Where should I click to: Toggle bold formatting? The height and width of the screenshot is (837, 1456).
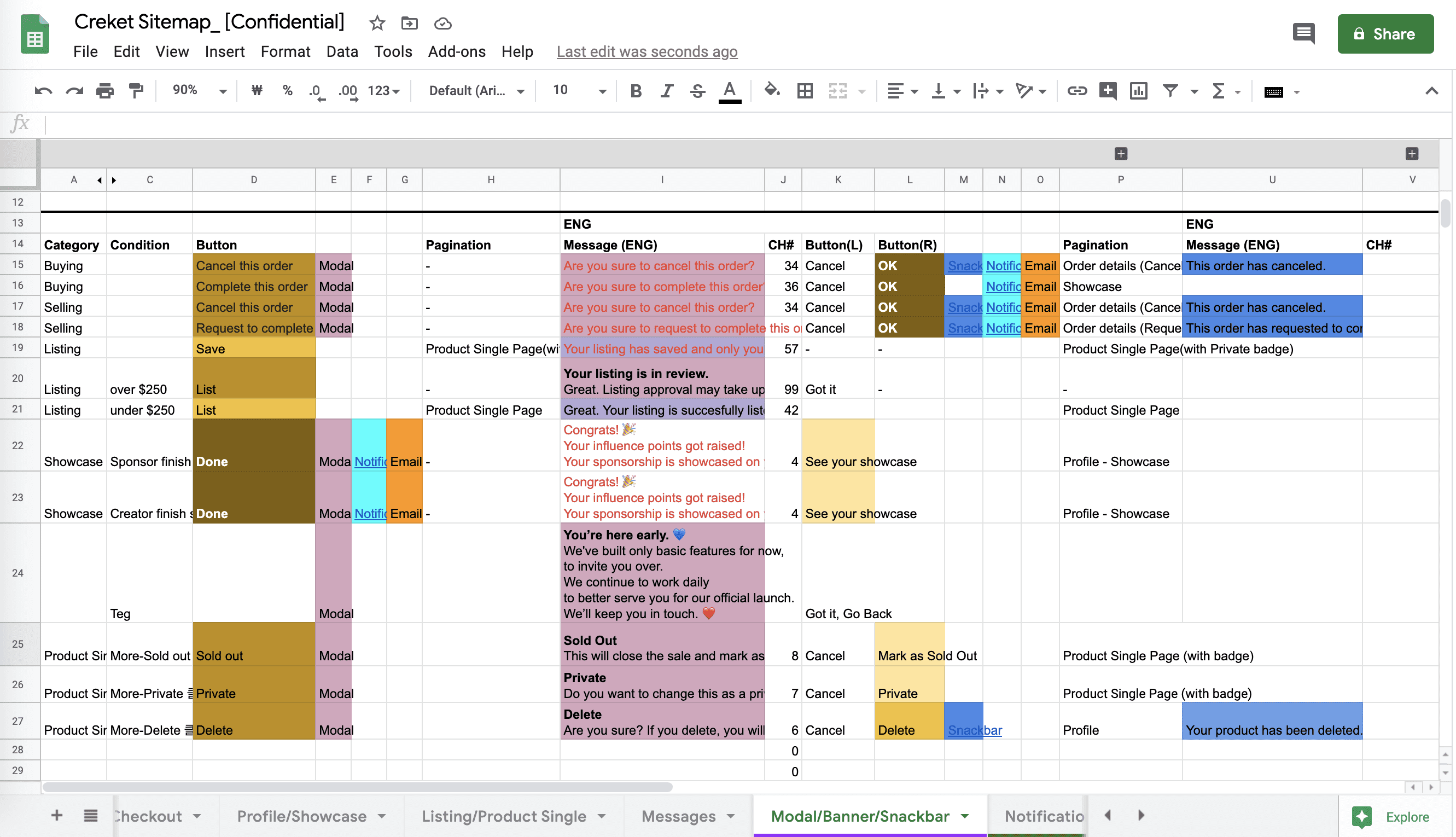coord(636,91)
